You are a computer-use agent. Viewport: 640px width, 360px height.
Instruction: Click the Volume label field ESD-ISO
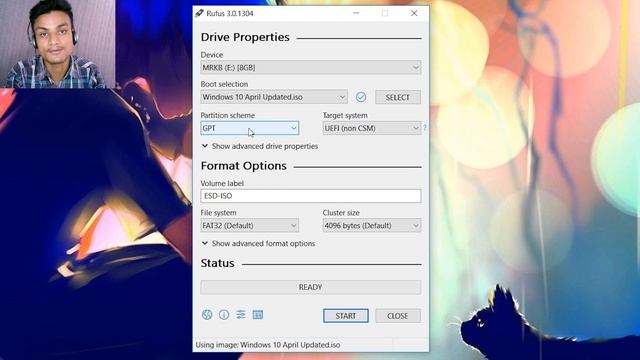[x=311, y=196]
